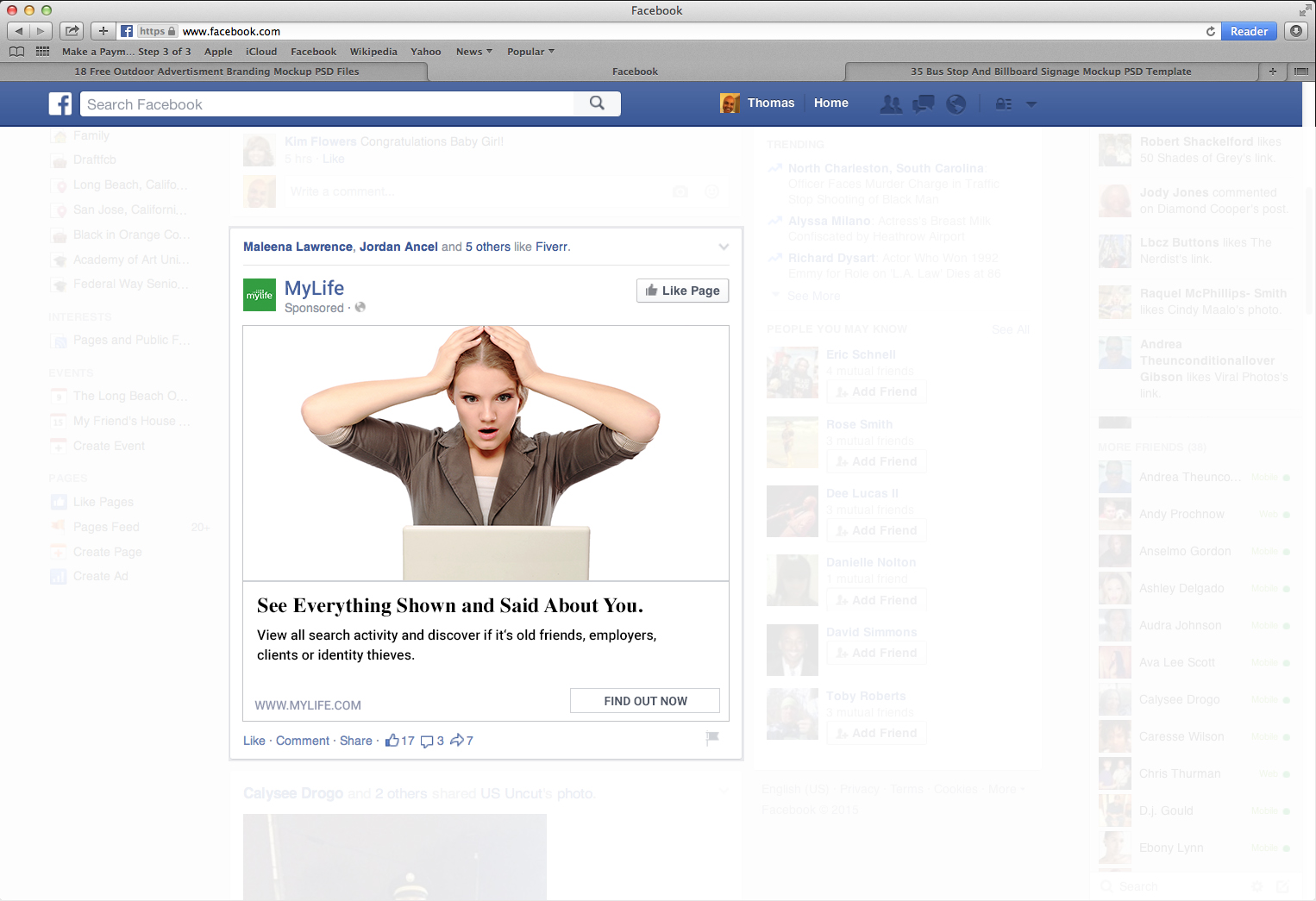This screenshot has height=901, width=1316.
Task: Click Safari's share button
Action: click(72, 31)
